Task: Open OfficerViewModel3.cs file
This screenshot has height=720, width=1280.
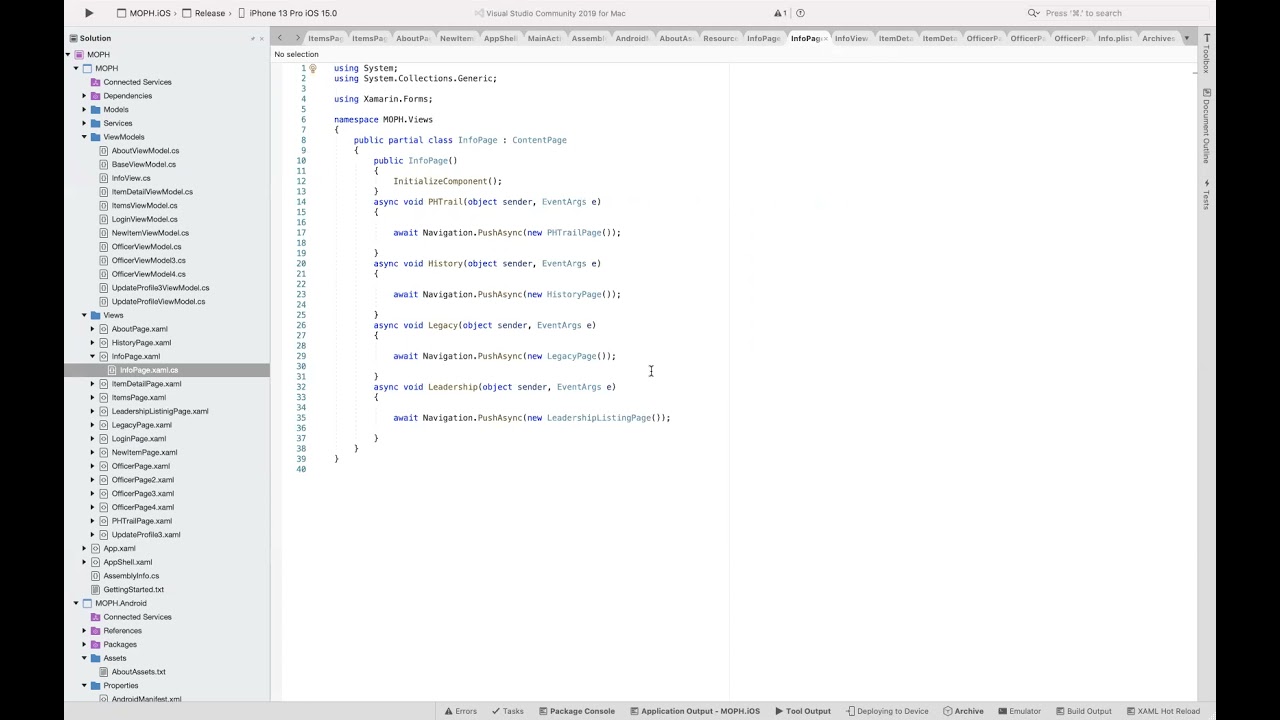Action: [148, 260]
